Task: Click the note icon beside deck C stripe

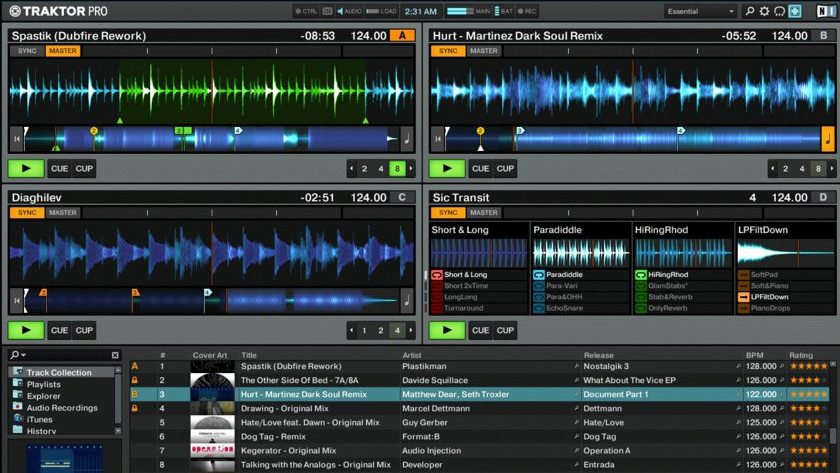Action: point(407,301)
